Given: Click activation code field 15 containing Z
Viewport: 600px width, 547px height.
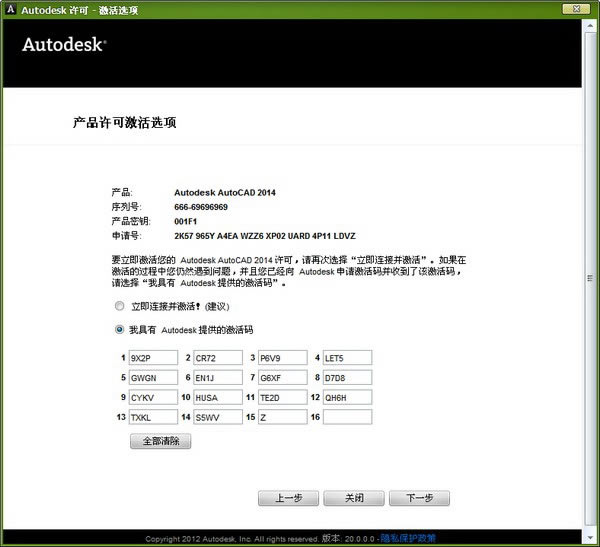Looking at the screenshot, I should 282,417.
